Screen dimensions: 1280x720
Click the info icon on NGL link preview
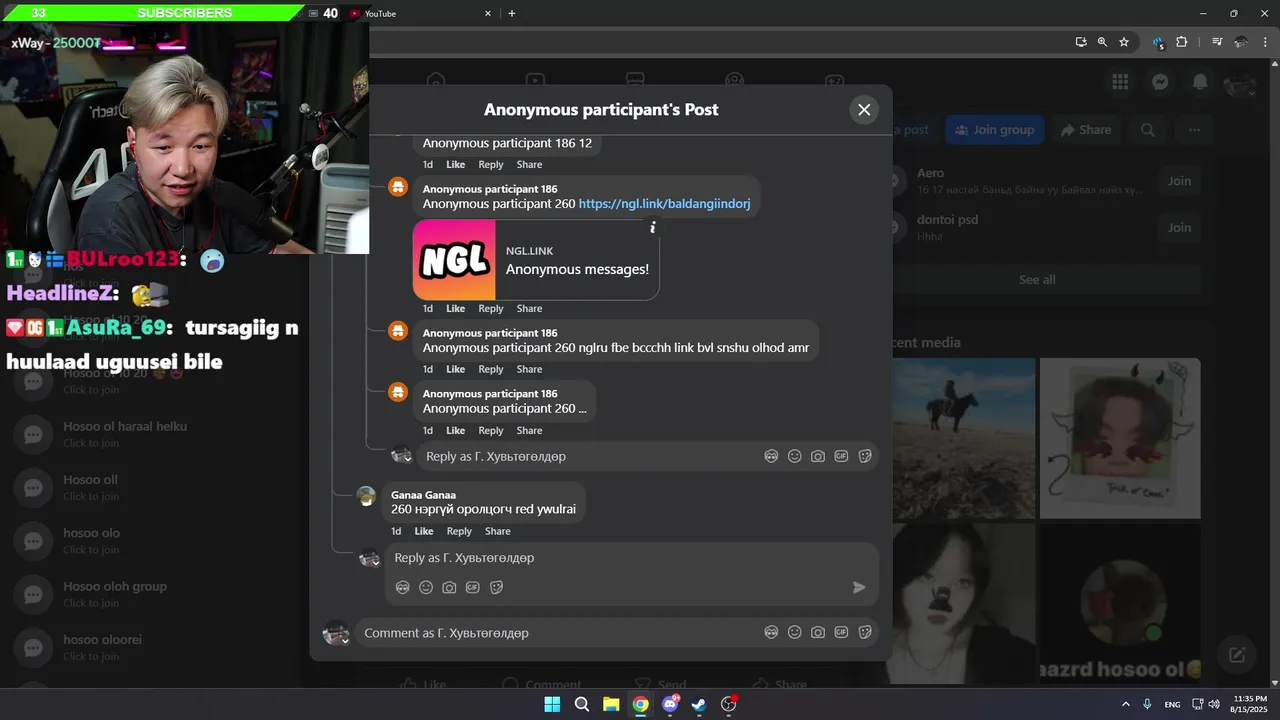653,228
